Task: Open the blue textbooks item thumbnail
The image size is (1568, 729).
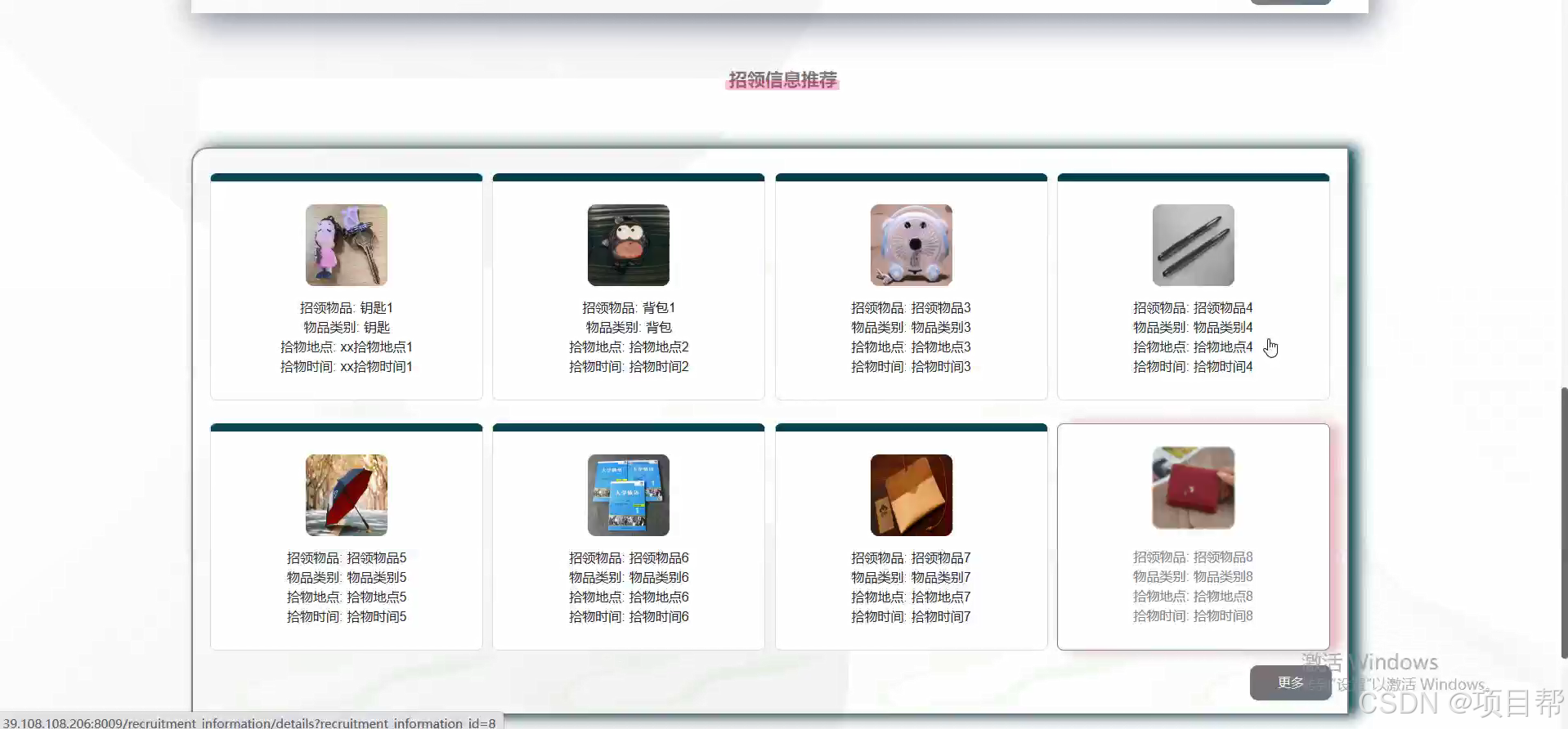Action: (629, 495)
